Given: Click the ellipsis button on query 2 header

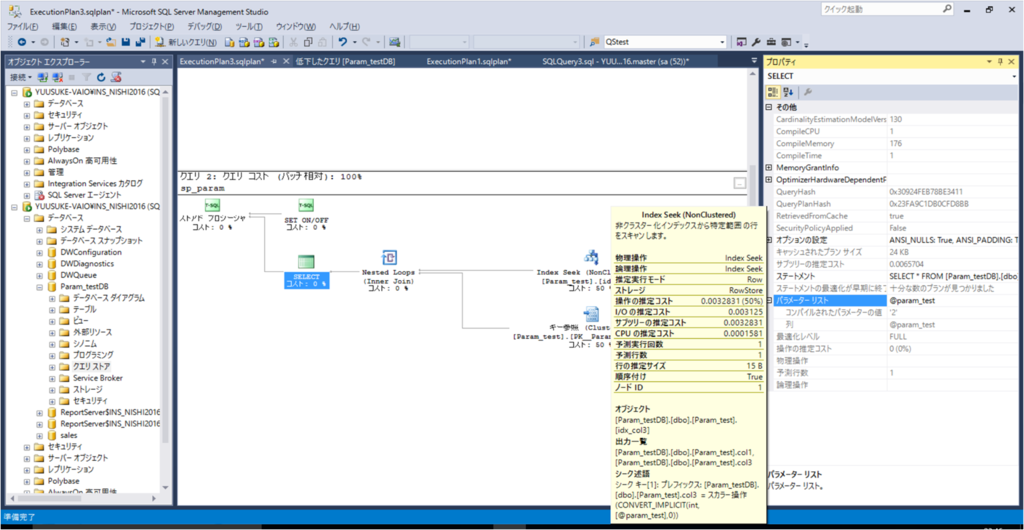Looking at the screenshot, I should pyautogui.click(x=739, y=183).
